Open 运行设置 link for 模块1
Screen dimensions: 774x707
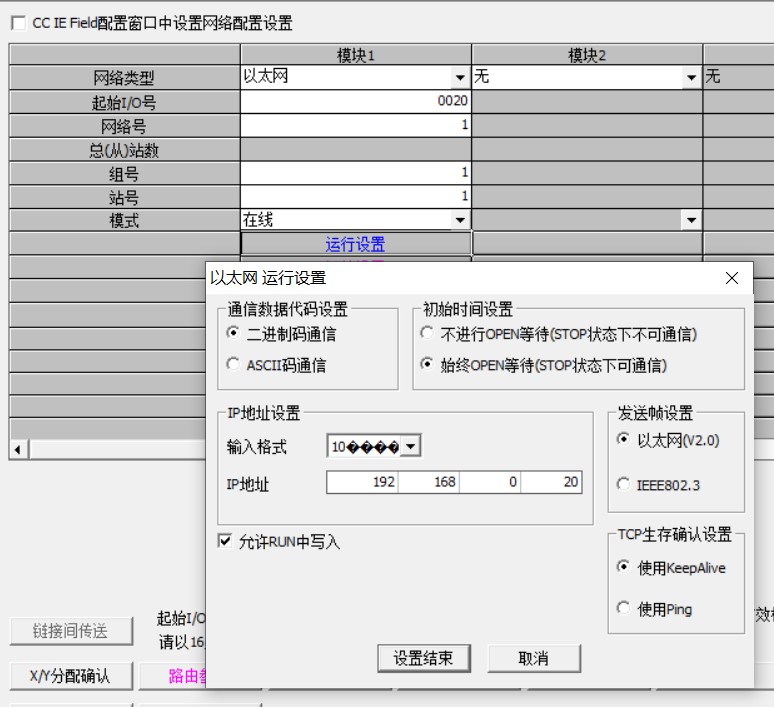pos(355,244)
